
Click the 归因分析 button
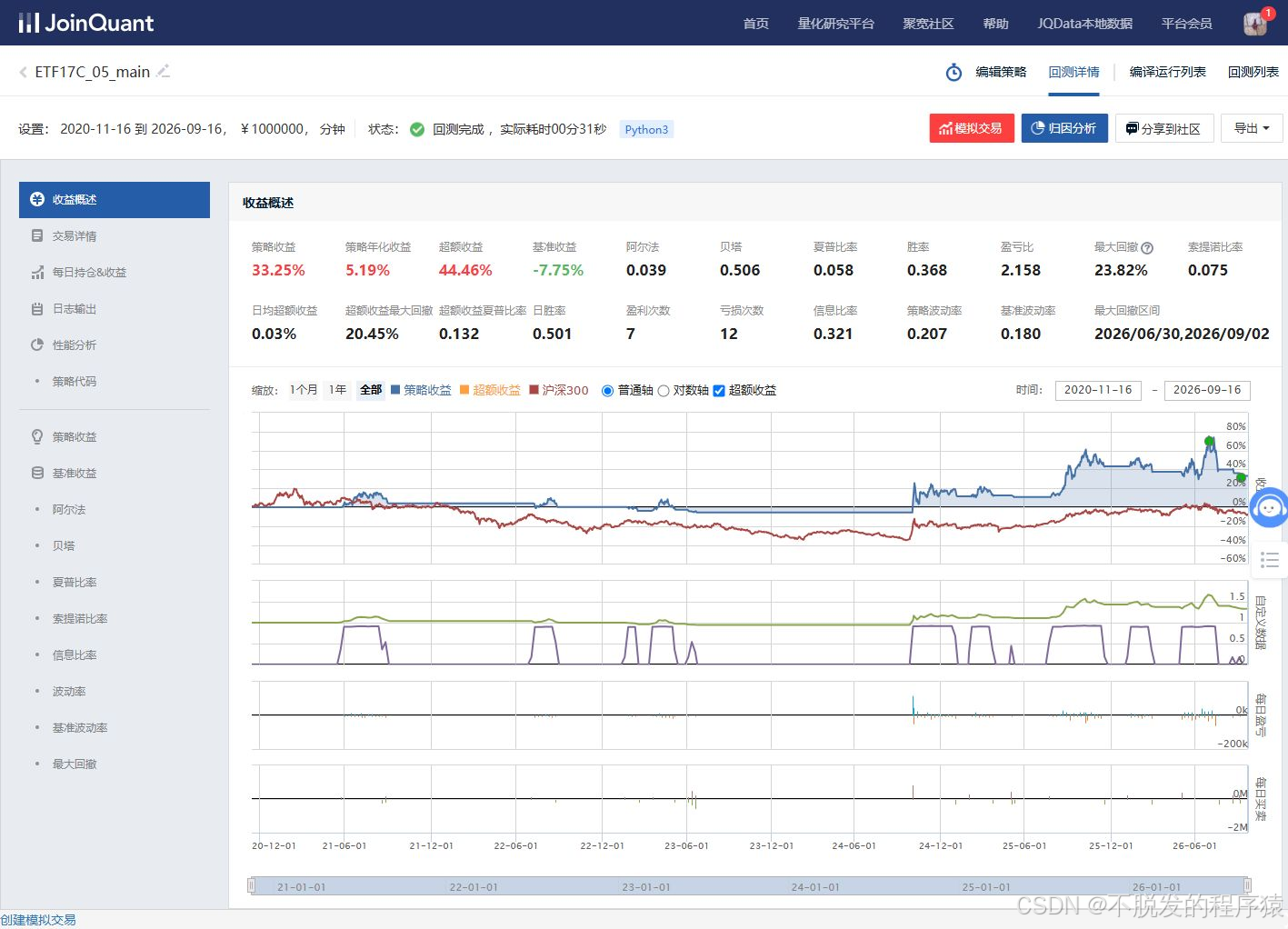1064,128
